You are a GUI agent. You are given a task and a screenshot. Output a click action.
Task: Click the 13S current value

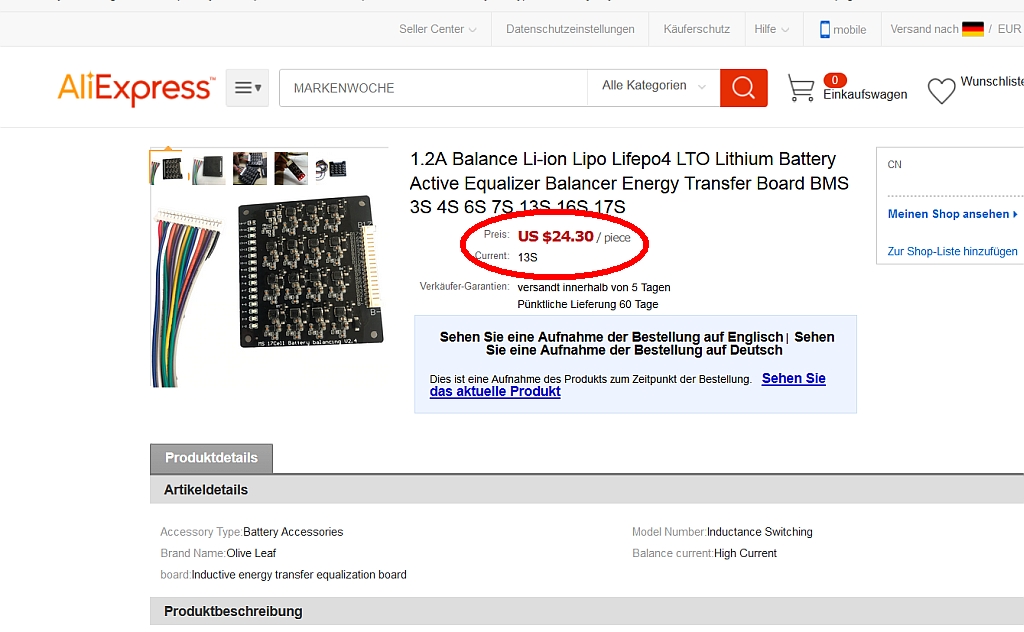click(x=528, y=257)
